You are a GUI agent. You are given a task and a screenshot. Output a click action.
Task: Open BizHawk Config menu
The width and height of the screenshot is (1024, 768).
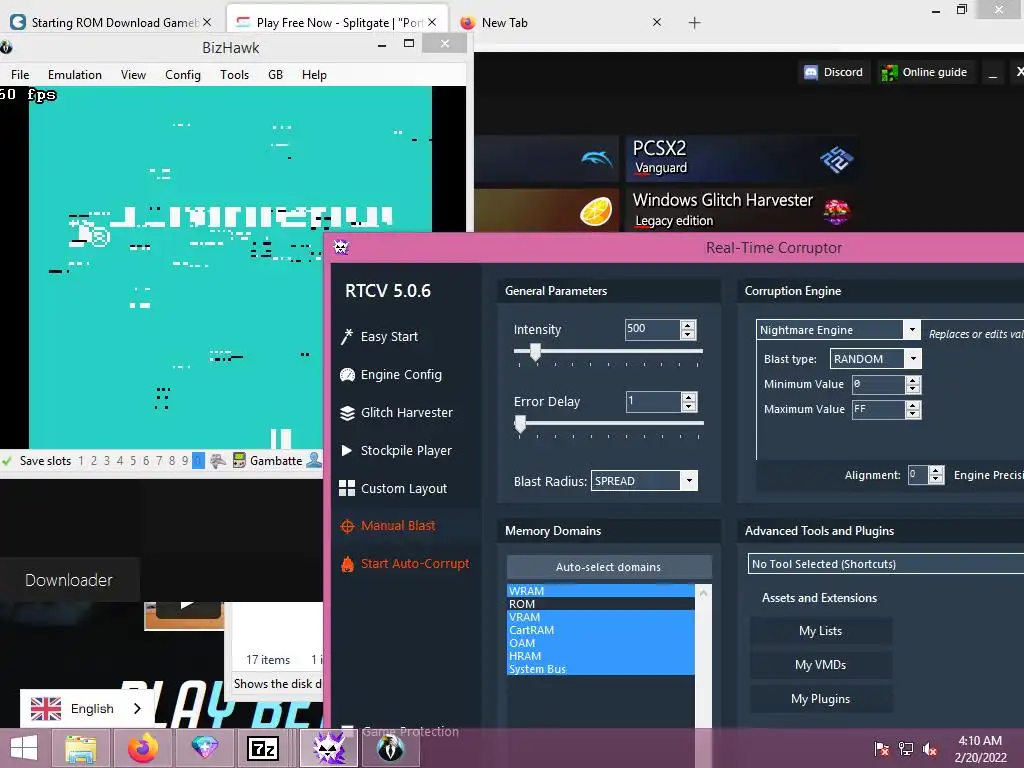[x=183, y=74]
